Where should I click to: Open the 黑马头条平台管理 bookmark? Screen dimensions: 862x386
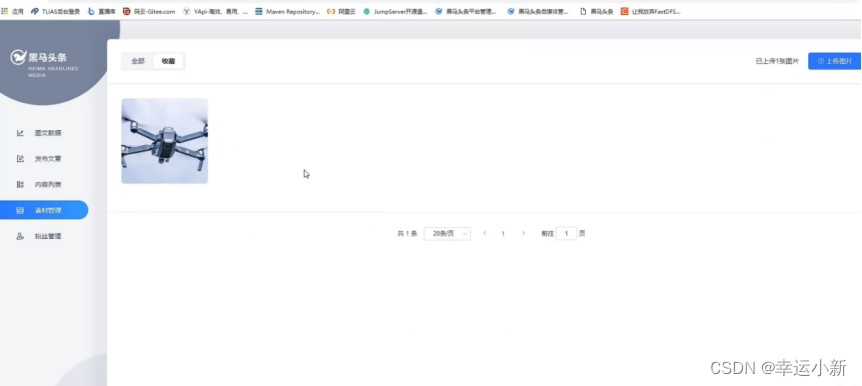pyautogui.click(x=466, y=11)
